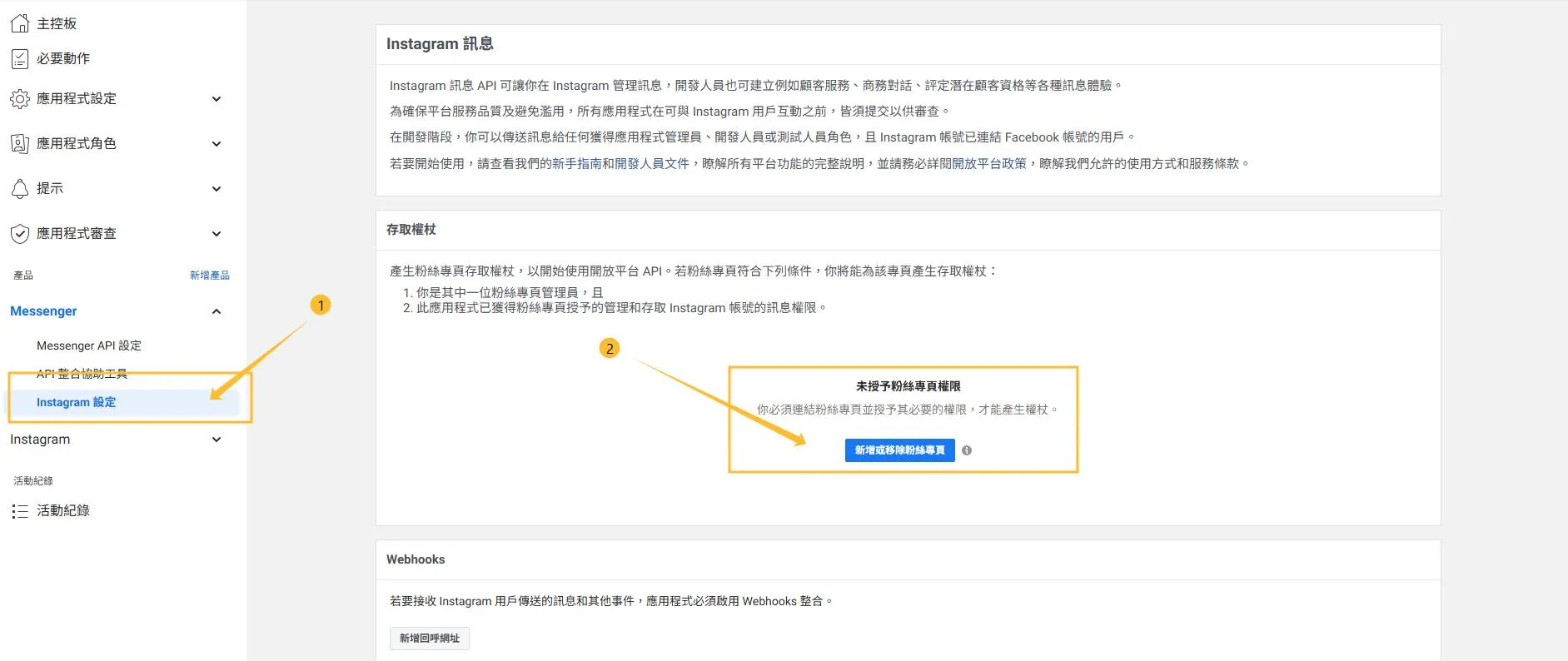Click the Webhooks section heading
The width and height of the screenshot is (1568, 661).
click(x=416, y=559)
